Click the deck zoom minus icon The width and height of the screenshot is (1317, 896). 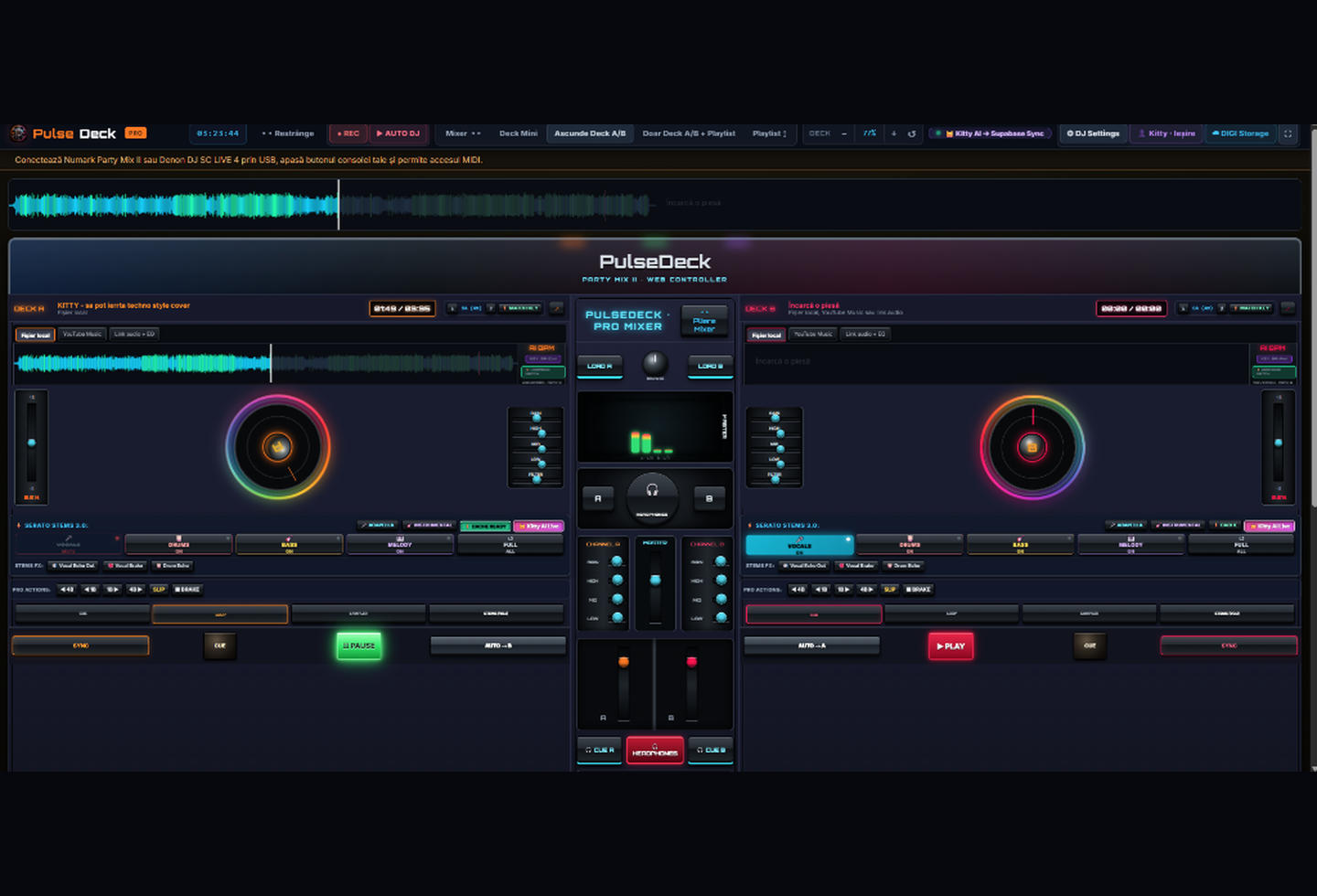coord(843,133)
